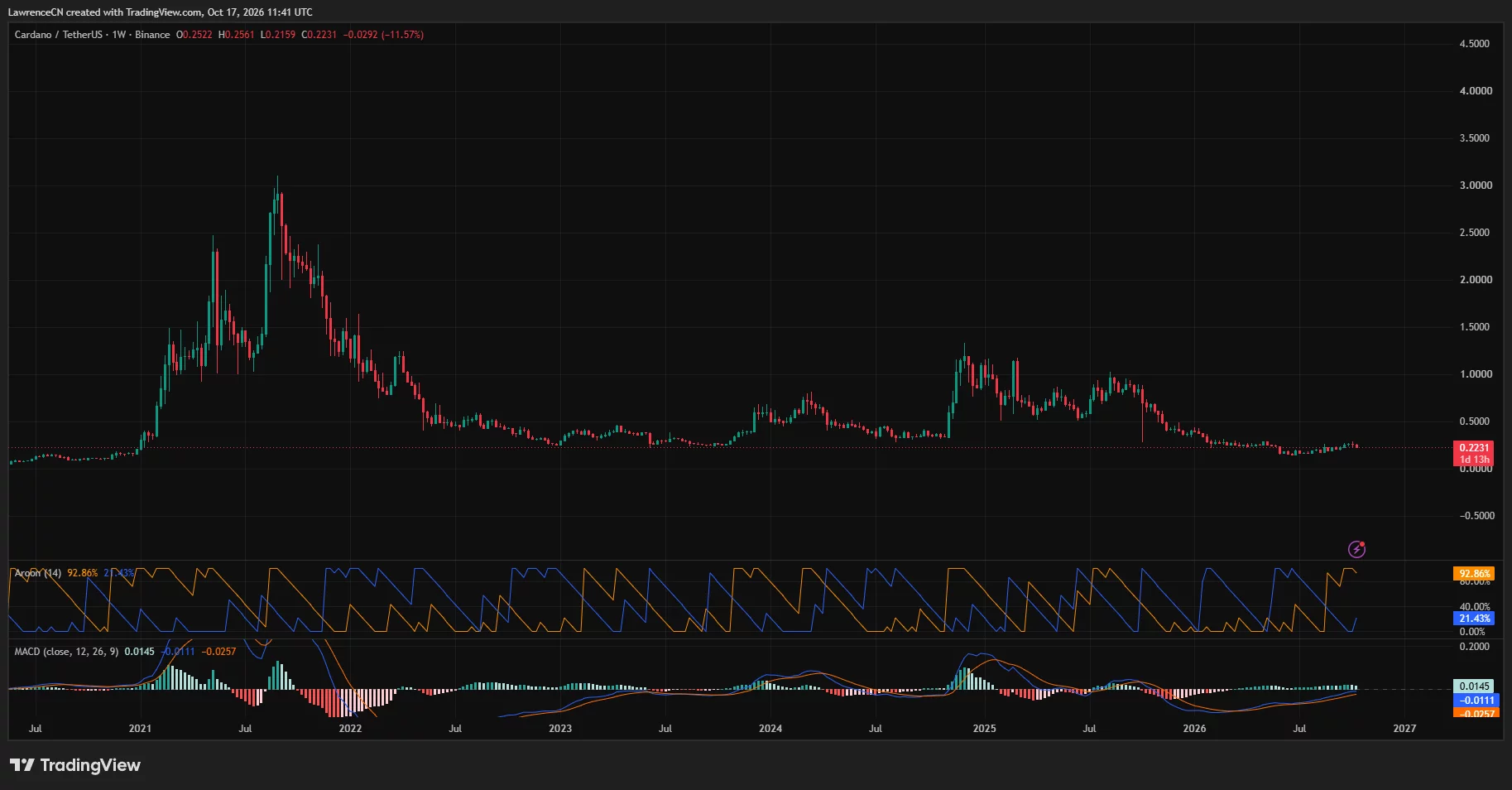1512x790 pixels.
Task: Click the −0.5000 price axis label
Action: pyautogui.click(x=1476, y=516)
